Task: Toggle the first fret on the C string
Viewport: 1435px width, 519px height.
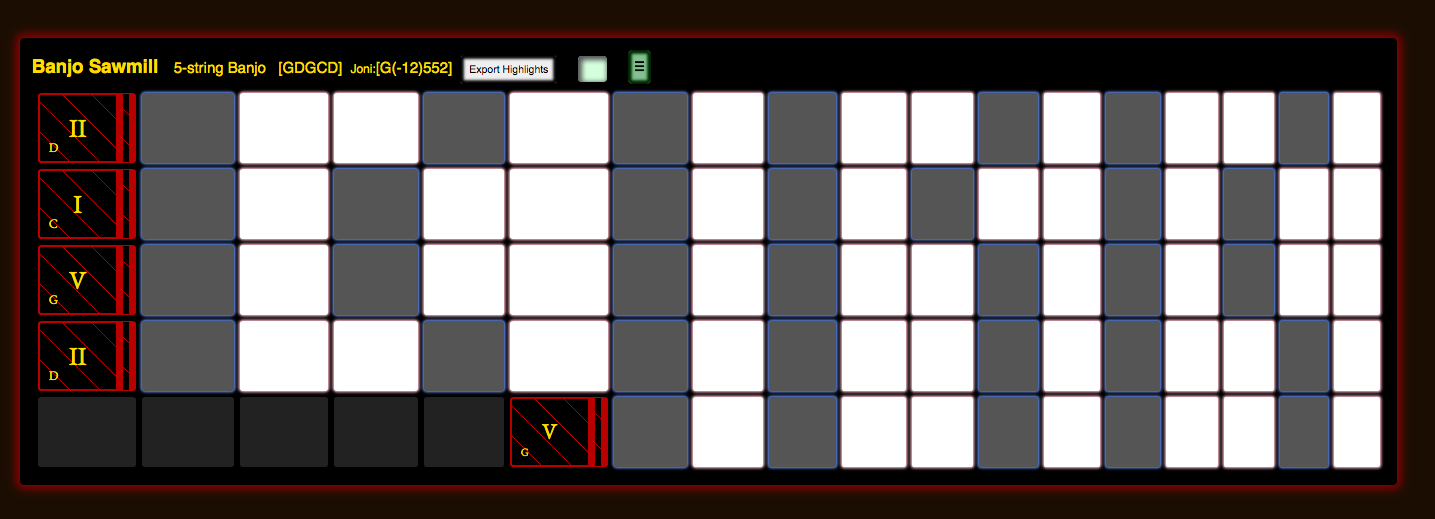Action: tap(188, 204)
